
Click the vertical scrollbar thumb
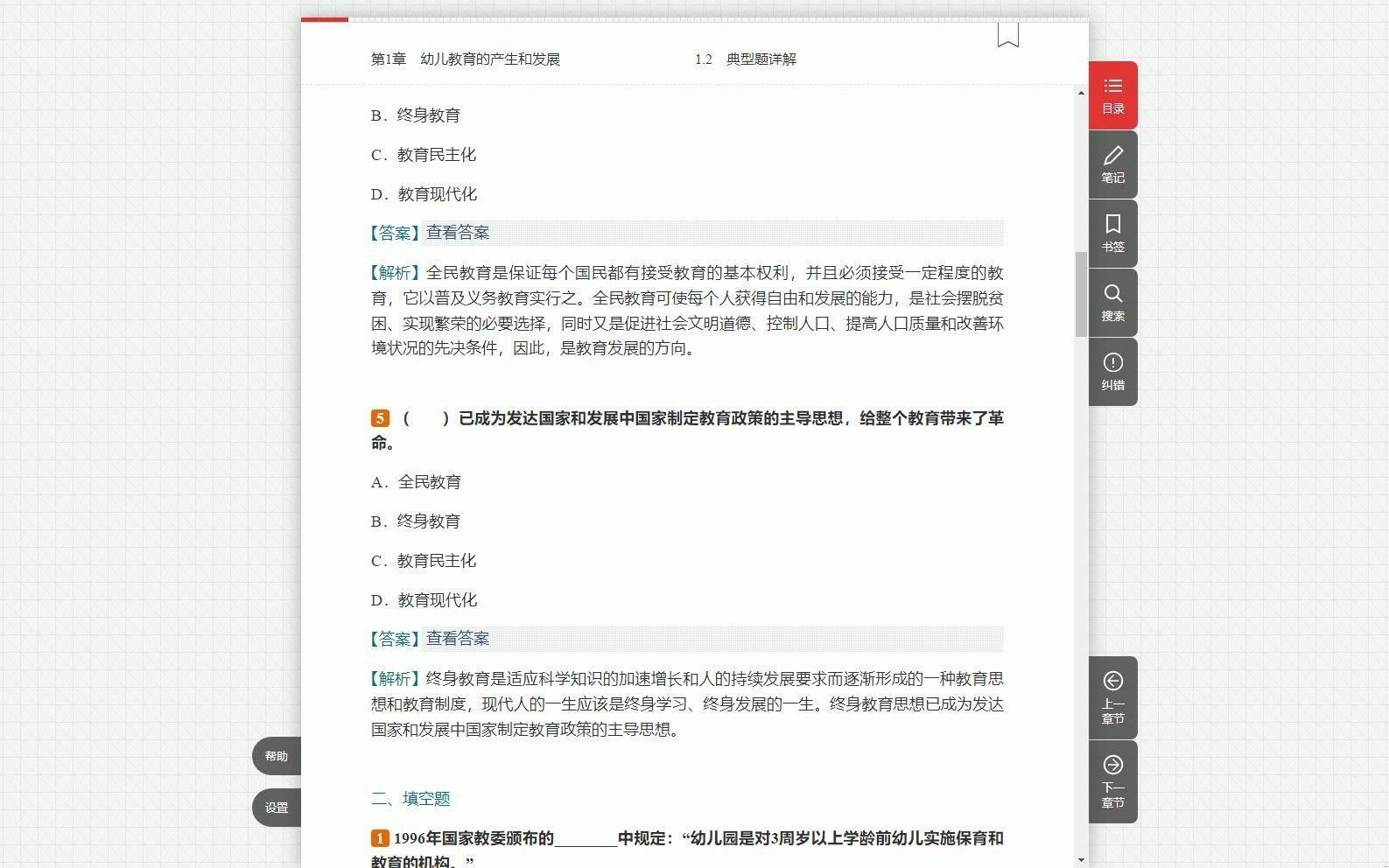(1081, 294)
